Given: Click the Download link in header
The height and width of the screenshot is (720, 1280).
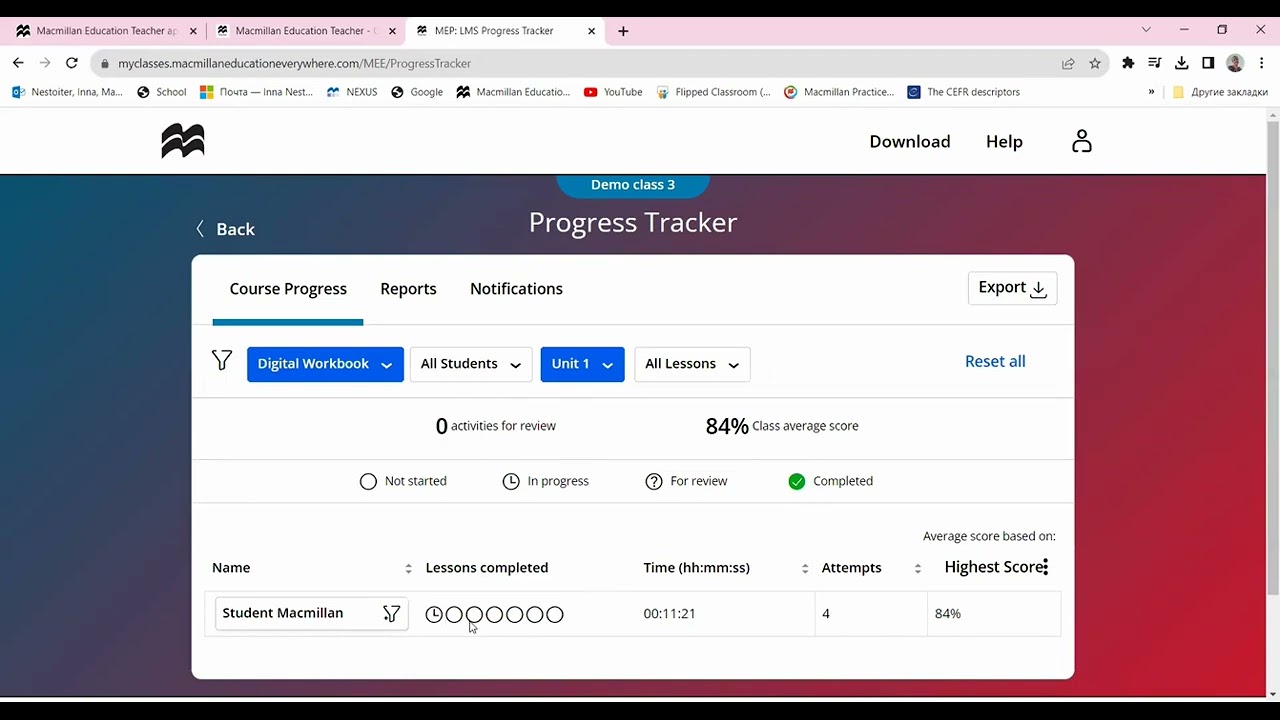Looking at the screenshot, I should tap(910, 142).
